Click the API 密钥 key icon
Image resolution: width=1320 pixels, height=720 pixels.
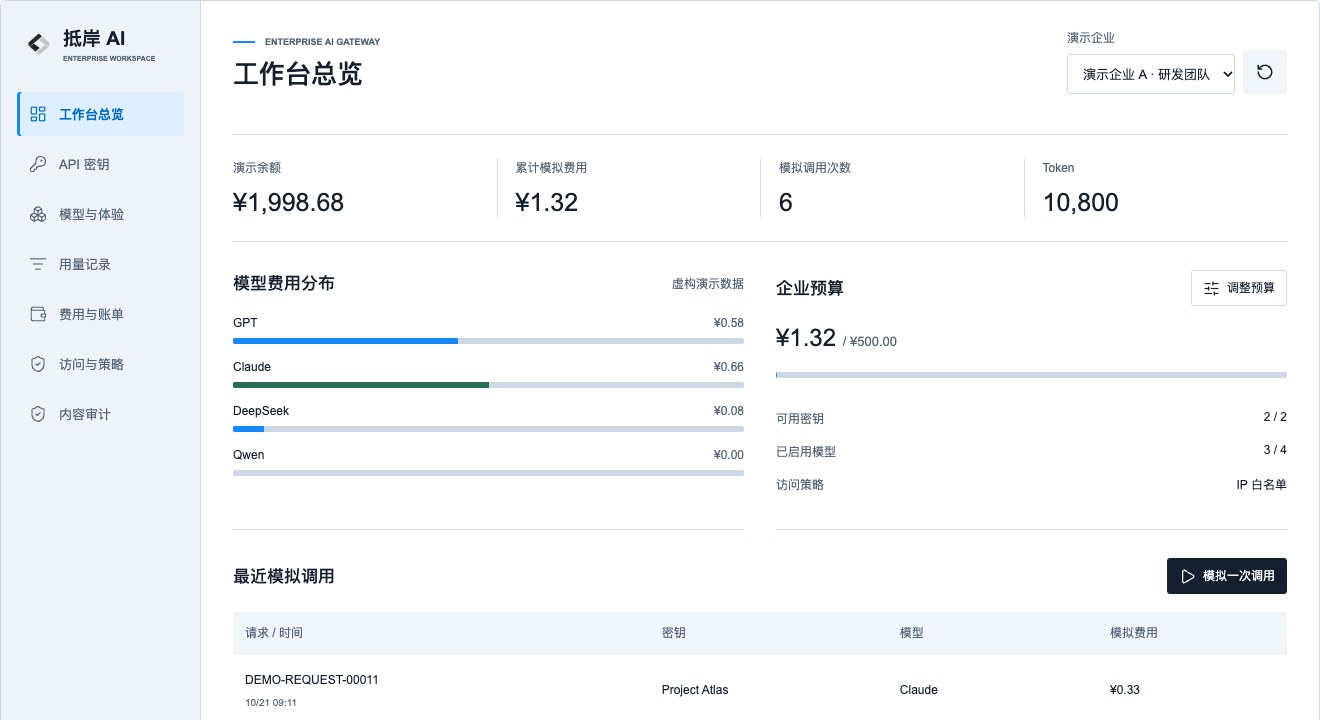[x=39, y=164]
